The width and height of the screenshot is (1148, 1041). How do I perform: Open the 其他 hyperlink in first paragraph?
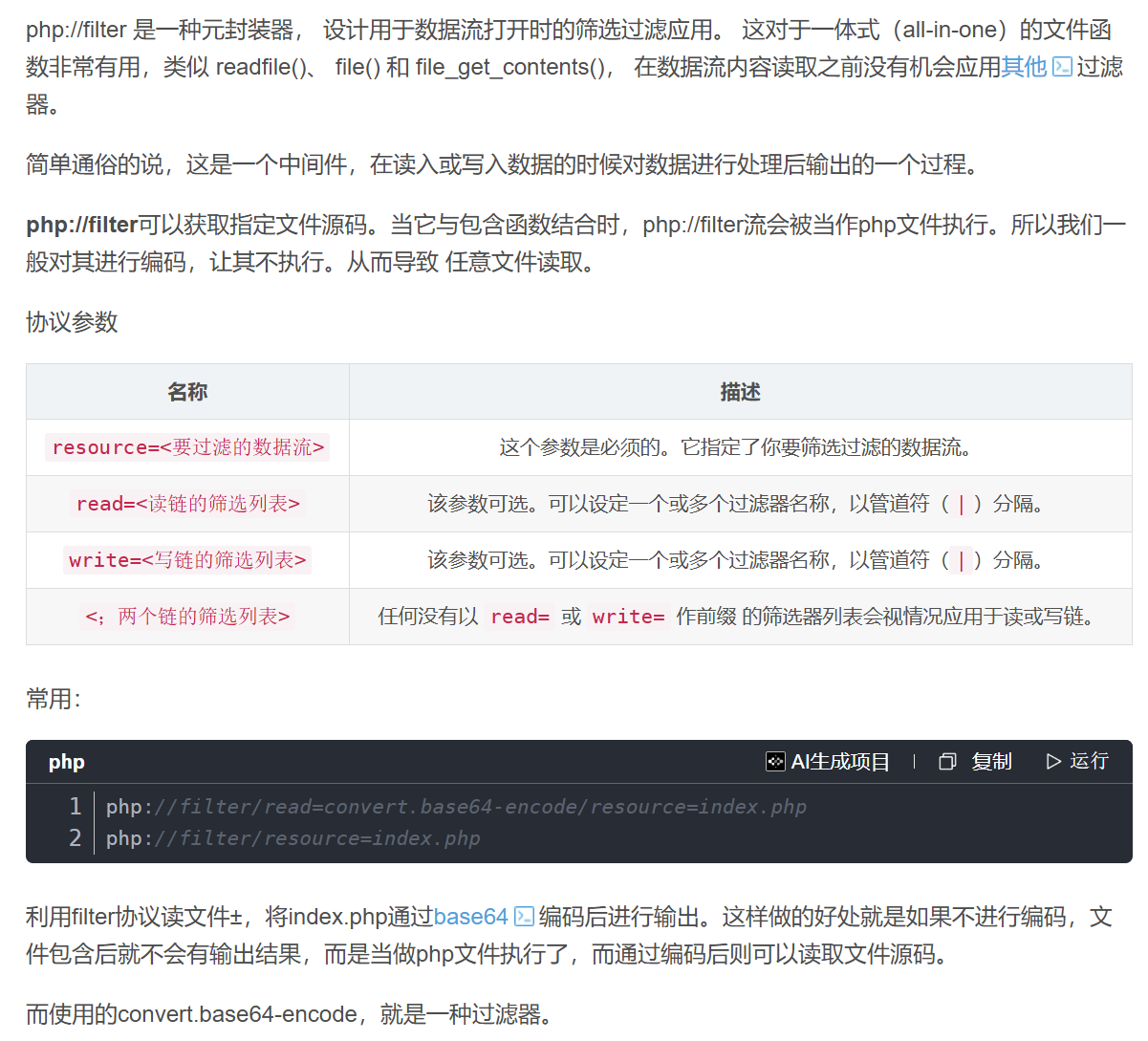(x=1024, y=67)
